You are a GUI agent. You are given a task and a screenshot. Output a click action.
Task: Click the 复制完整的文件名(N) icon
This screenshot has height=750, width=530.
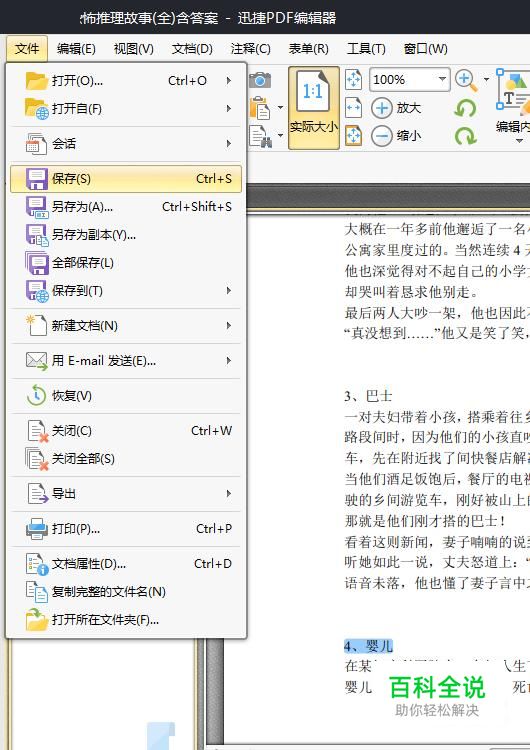[x=36, y=592]
